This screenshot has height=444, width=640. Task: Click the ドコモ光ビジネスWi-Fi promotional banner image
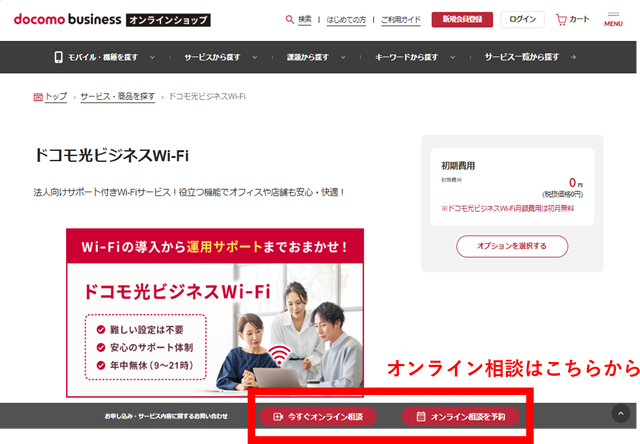[x=215, y=313]
